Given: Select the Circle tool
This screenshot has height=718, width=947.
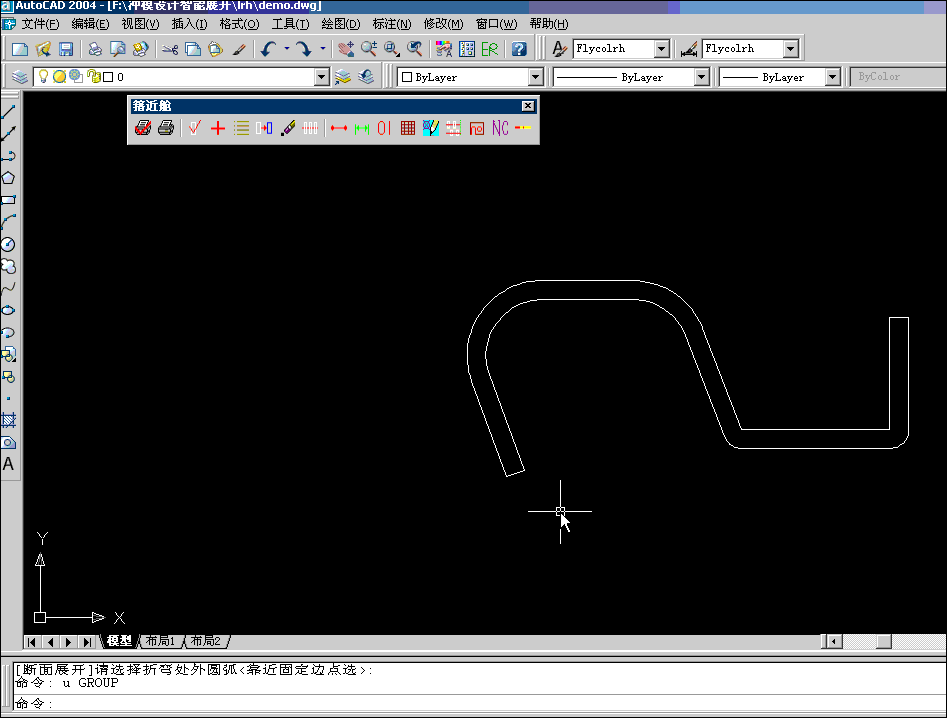Looking at the screenshot, I should click(8, 244).
